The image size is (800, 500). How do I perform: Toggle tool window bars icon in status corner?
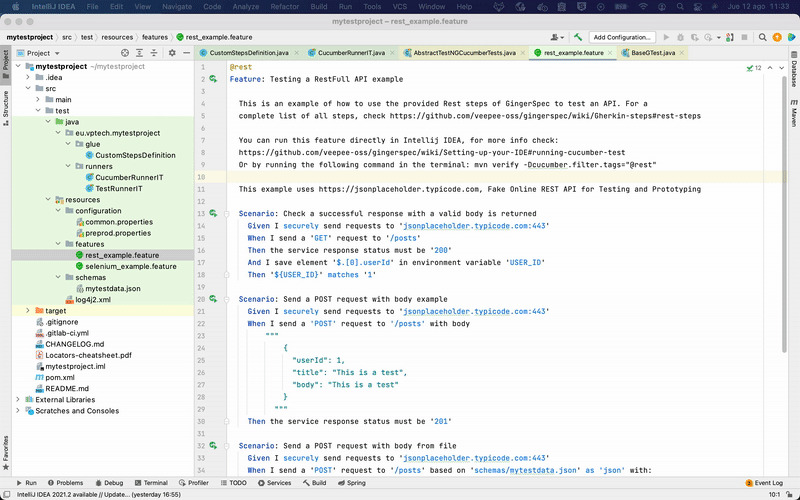[x=6, y=494]
